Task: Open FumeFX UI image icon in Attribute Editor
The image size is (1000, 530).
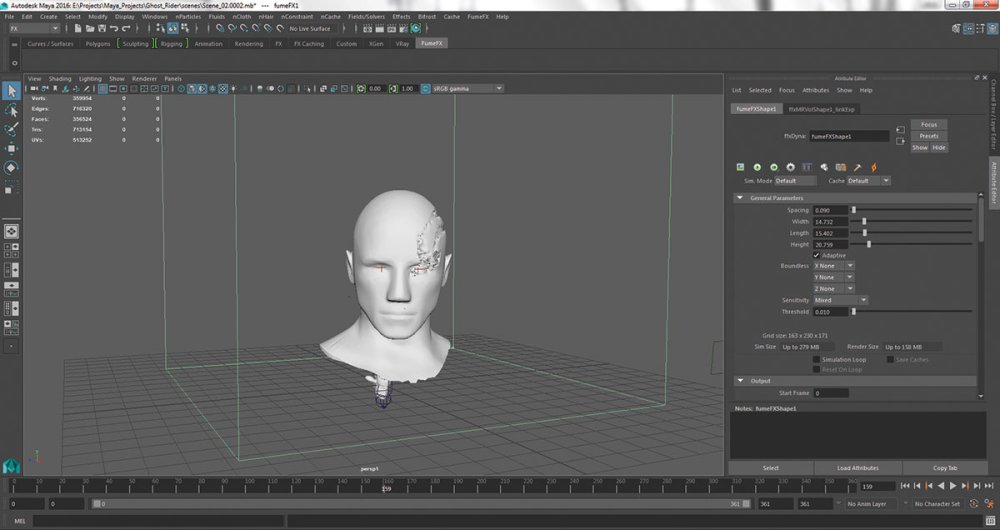Action: [x=740, y=167]
